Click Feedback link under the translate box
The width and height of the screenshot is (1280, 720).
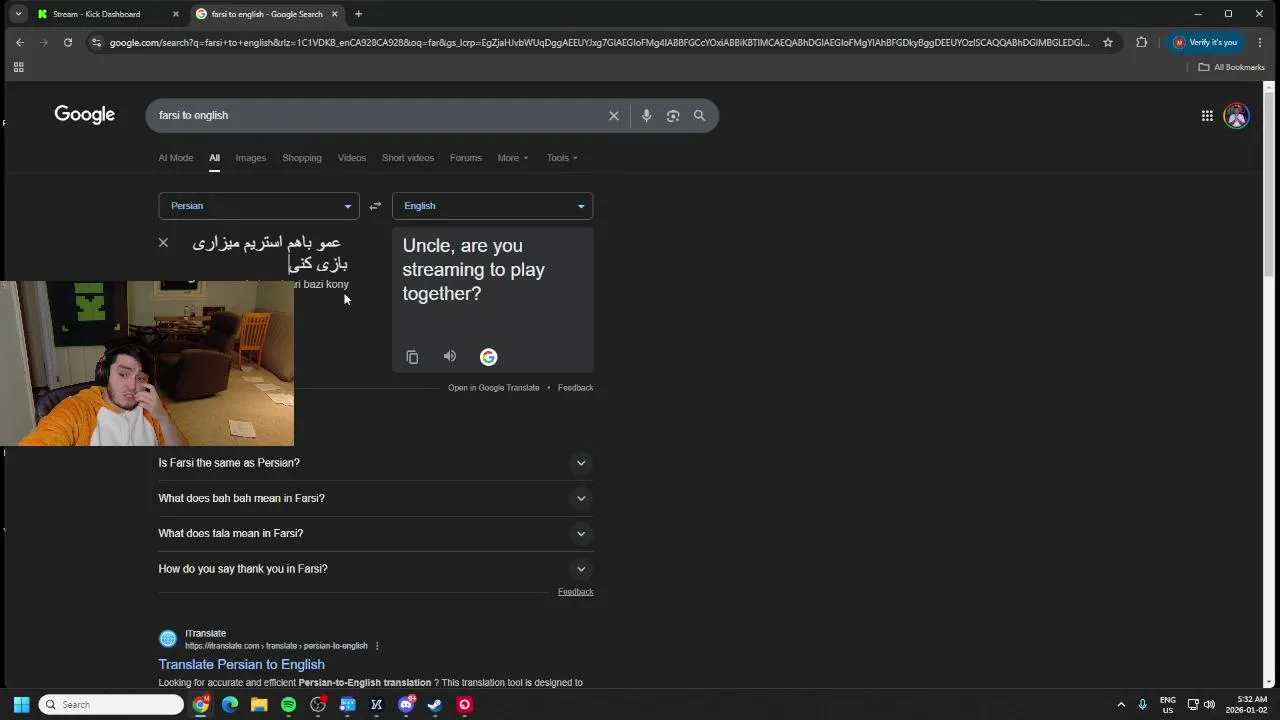[575, 388]
